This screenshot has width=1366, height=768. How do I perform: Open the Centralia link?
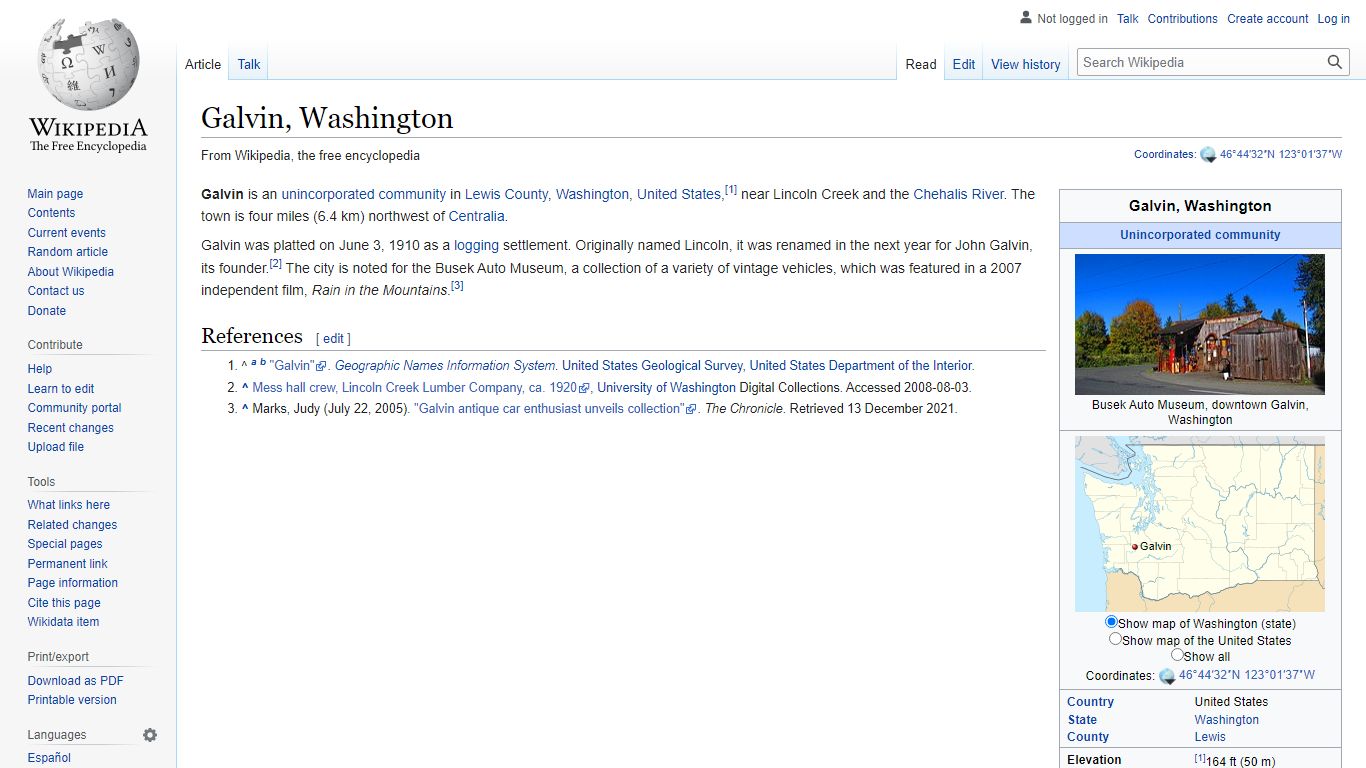coord(476,216)
